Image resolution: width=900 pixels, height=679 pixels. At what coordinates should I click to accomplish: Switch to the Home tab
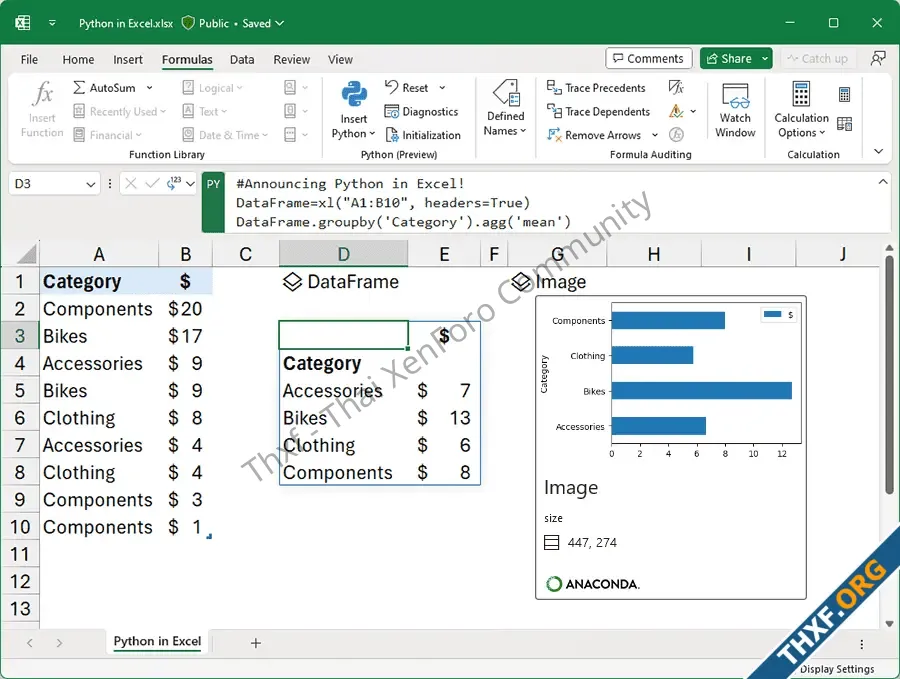(x=78, y=60)
